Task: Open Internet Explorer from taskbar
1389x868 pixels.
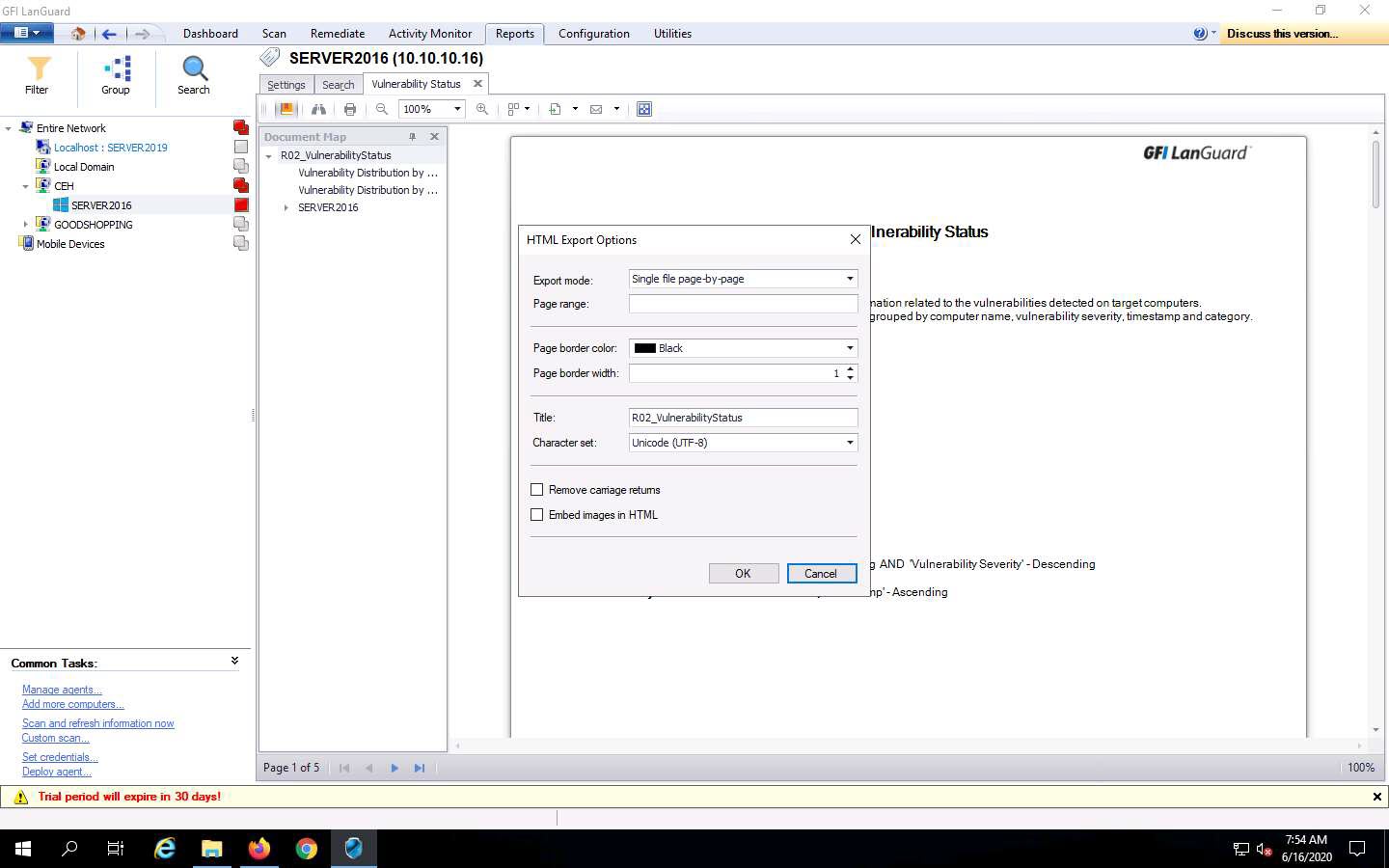Action: pyautogui.click(x=165, y=849)
